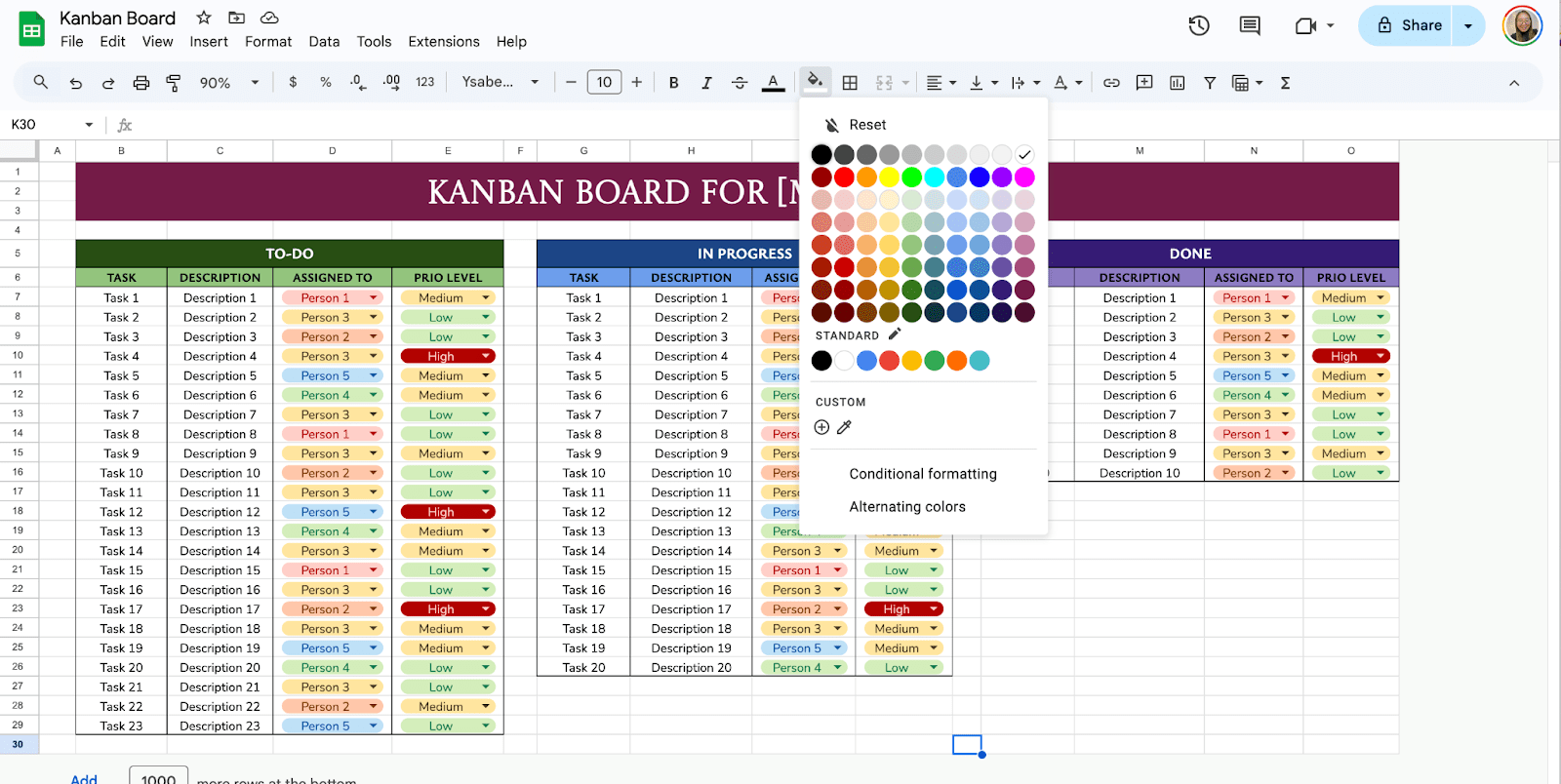Expand the Ysabeau font family dropdown
This screenshot has height=784, width=1561.
point(500,83)
